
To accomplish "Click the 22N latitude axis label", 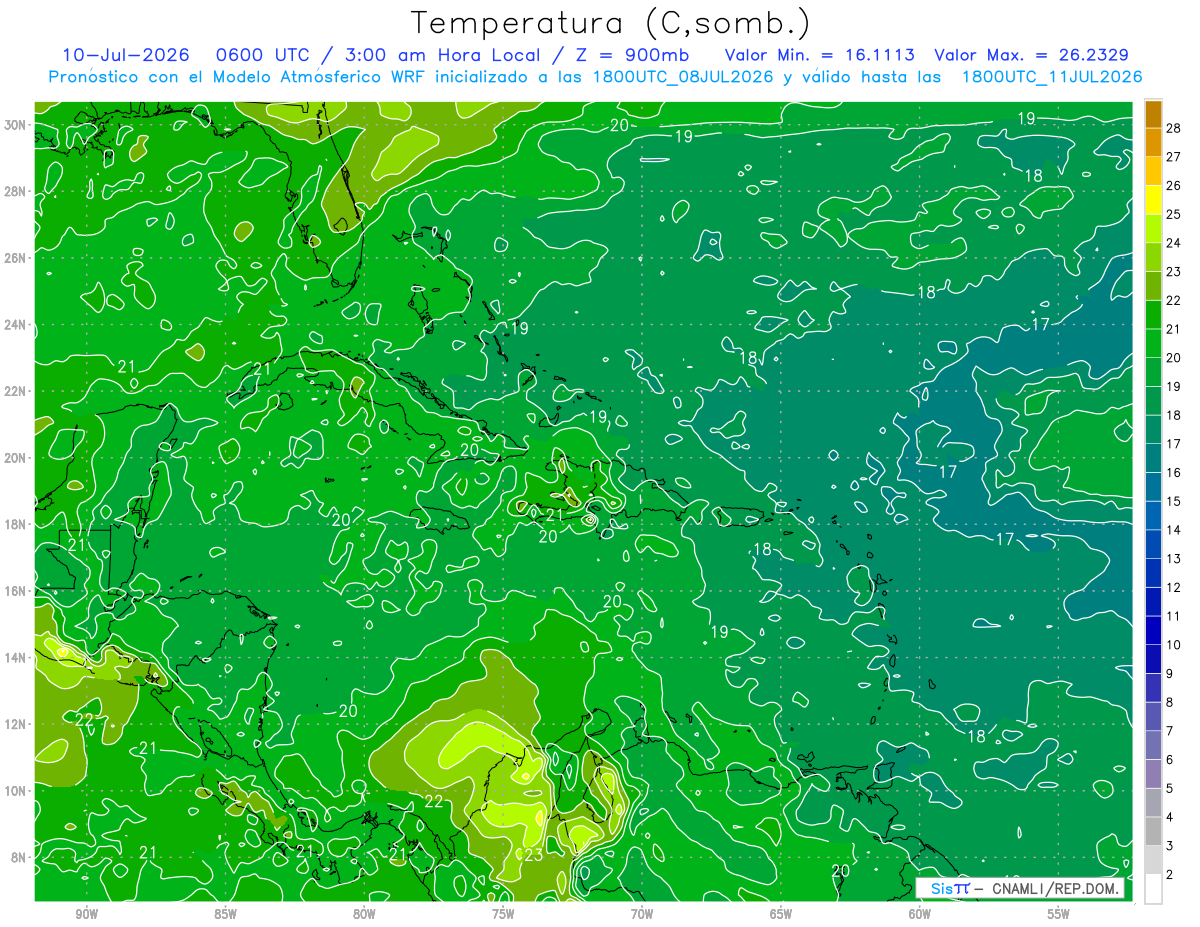I will pos(16,391).
